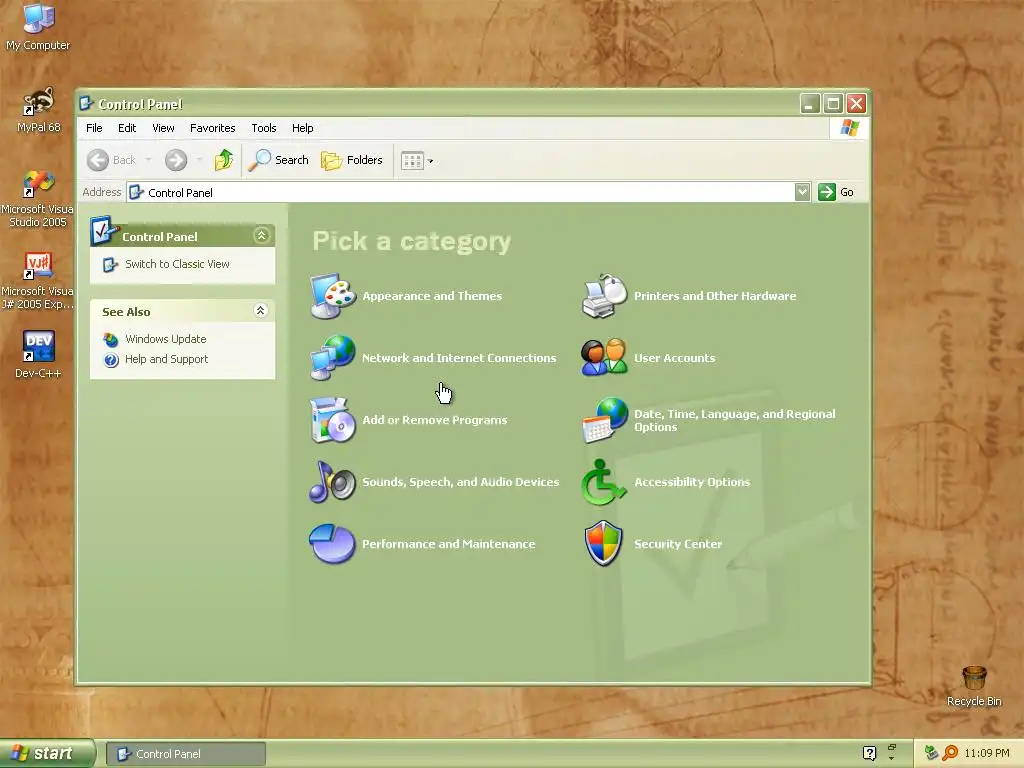Click the Security Center text link

(x=678, y=544)
